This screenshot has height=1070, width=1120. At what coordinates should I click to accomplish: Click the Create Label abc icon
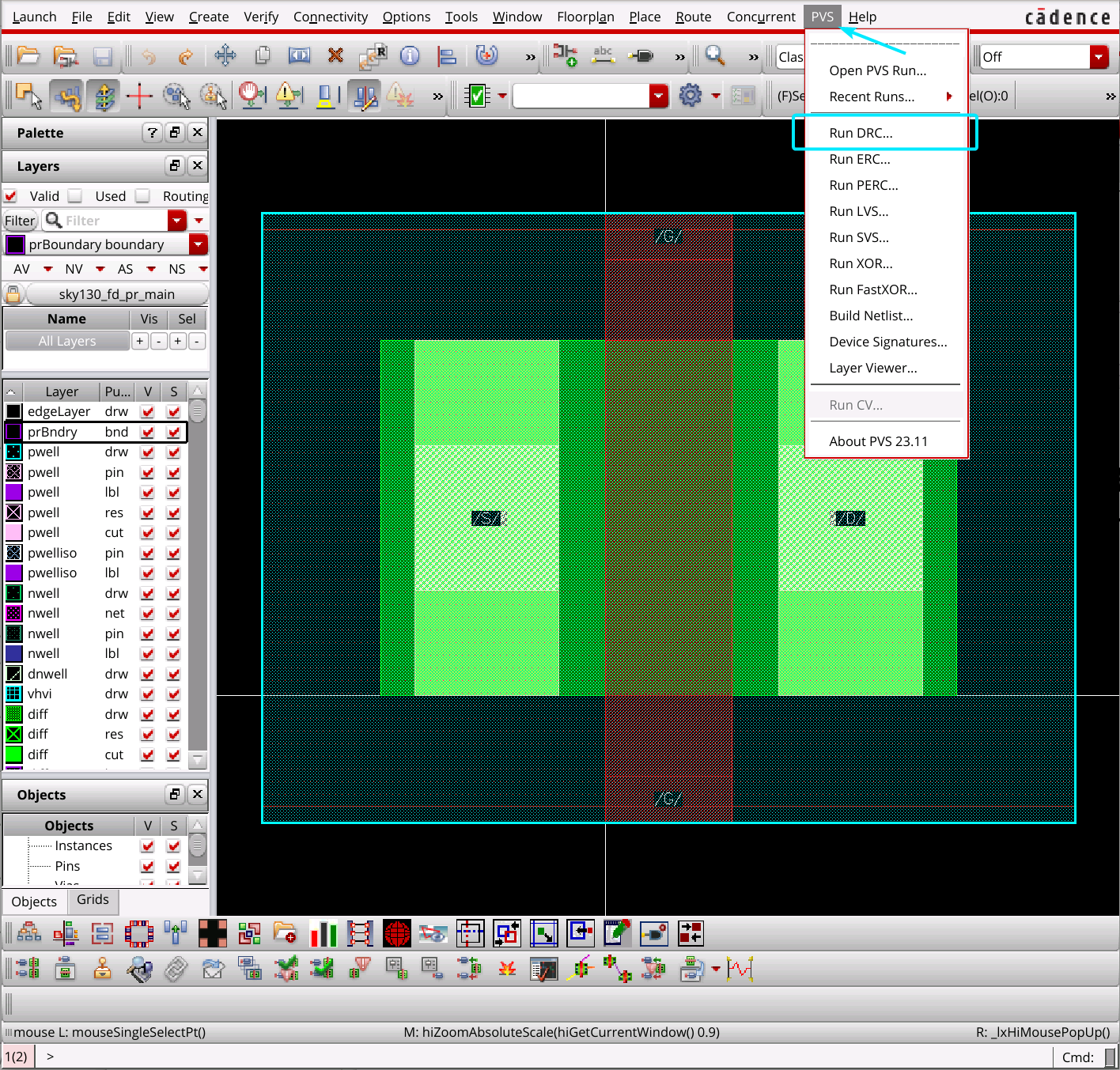(x=603, y=55)
